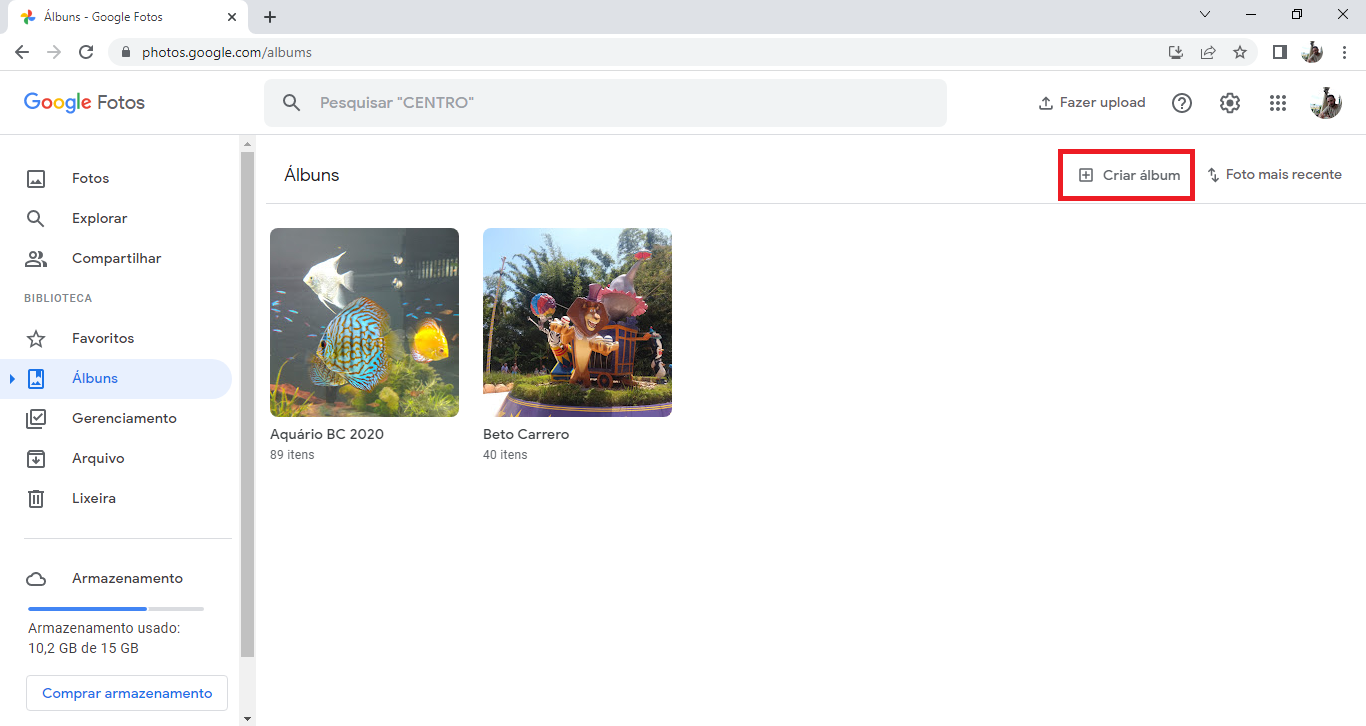This screenshot has height=726, width=1366.
Task: Click the Criar álbum button
Action: pos(1129,175)
